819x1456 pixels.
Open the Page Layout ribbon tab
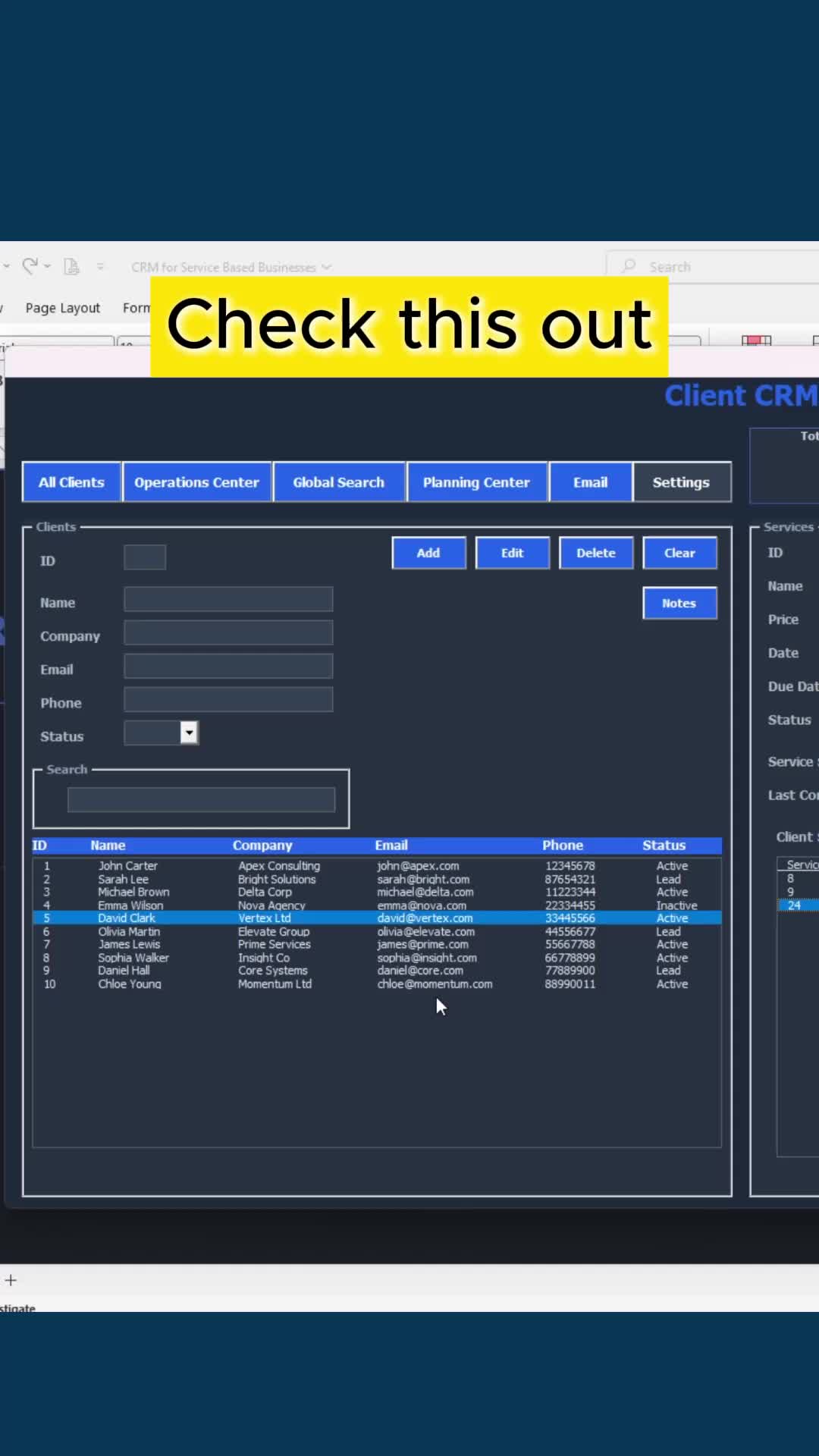point(62,308)
